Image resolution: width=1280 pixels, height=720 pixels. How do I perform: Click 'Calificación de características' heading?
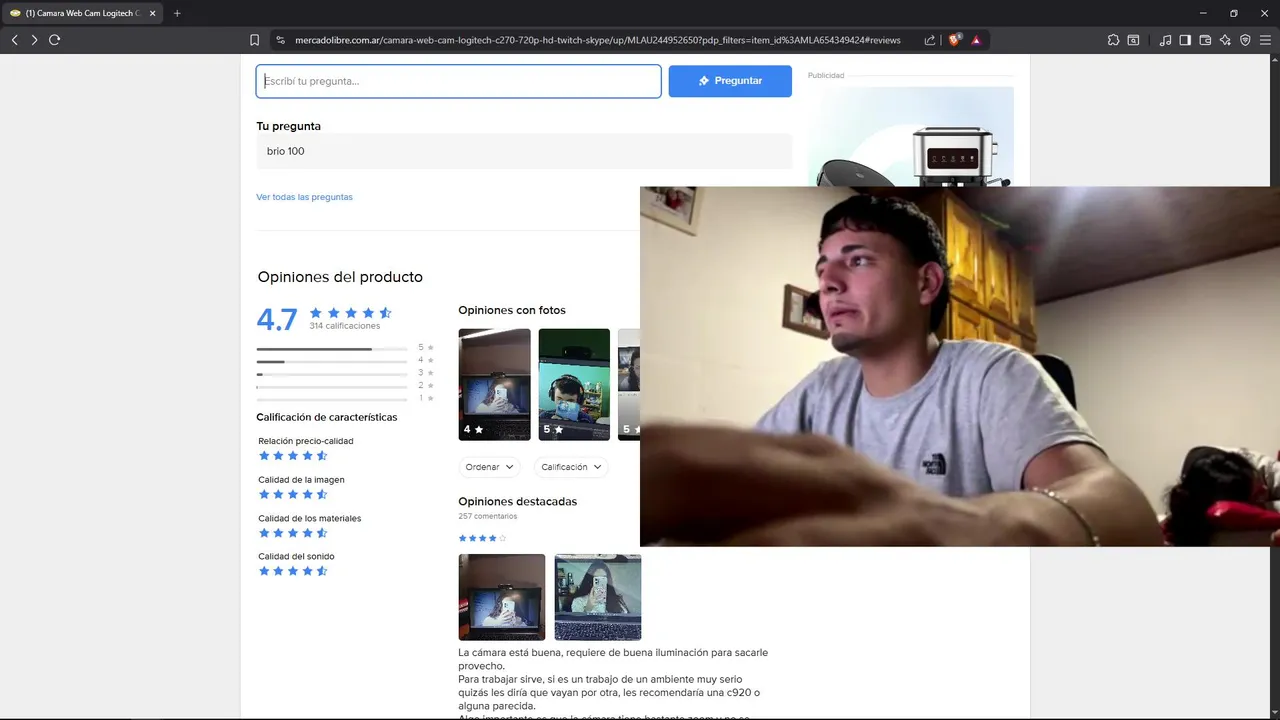(x=326, y=417)
